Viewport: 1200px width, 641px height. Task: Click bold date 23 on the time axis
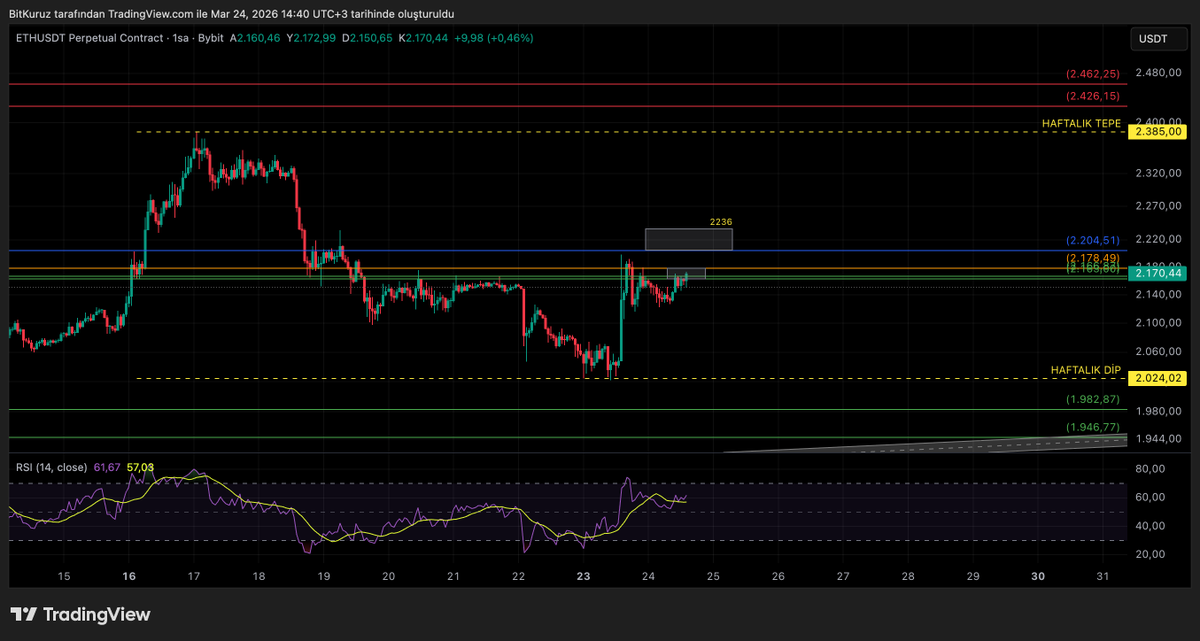[x=584, y=577]
